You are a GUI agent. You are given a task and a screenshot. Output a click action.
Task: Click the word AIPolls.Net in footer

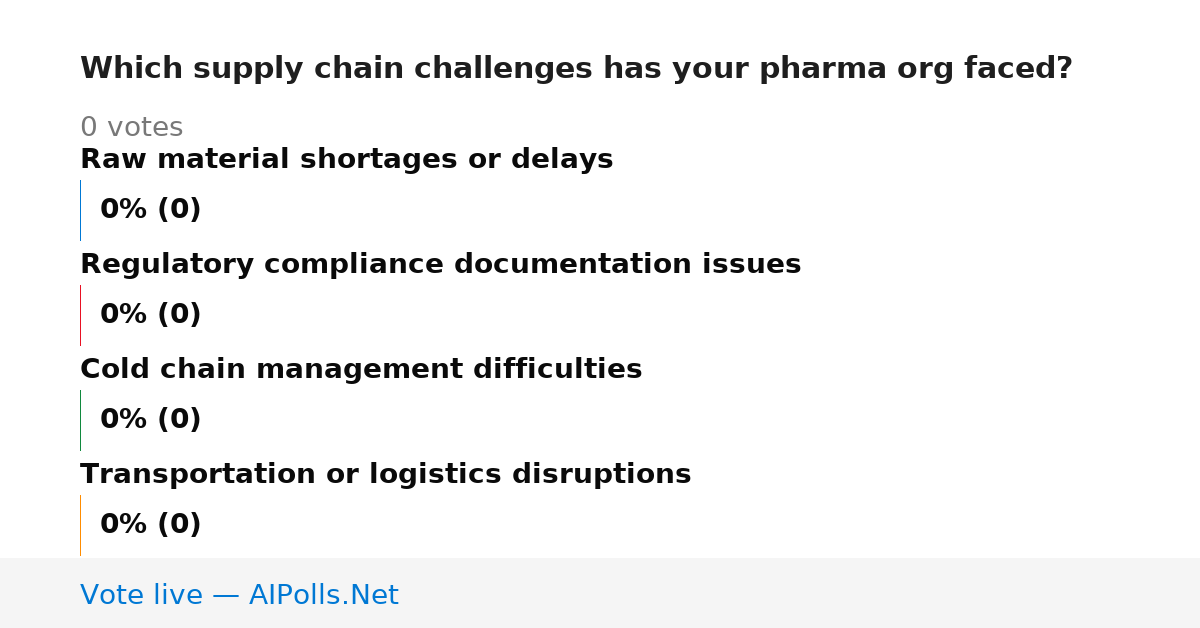point(323,595)
